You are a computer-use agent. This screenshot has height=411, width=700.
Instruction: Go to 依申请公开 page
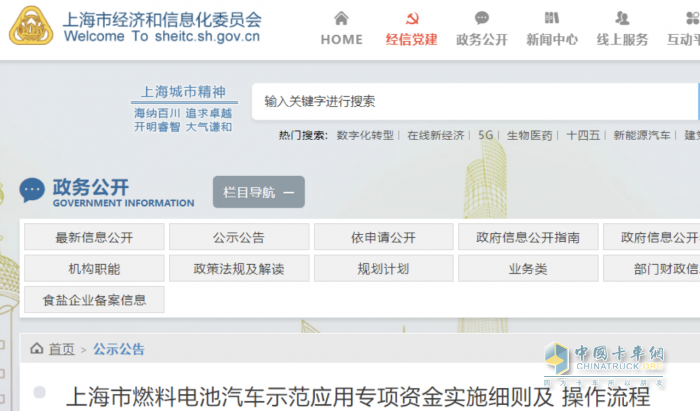point(382,238)
